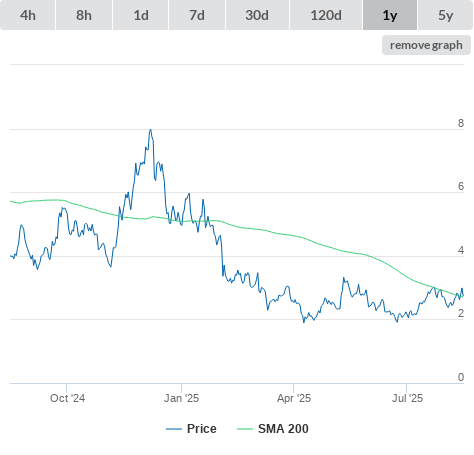This screenshot has width=474, height=455.
Task: Click the remove graph button
Action: click(426, 45)
